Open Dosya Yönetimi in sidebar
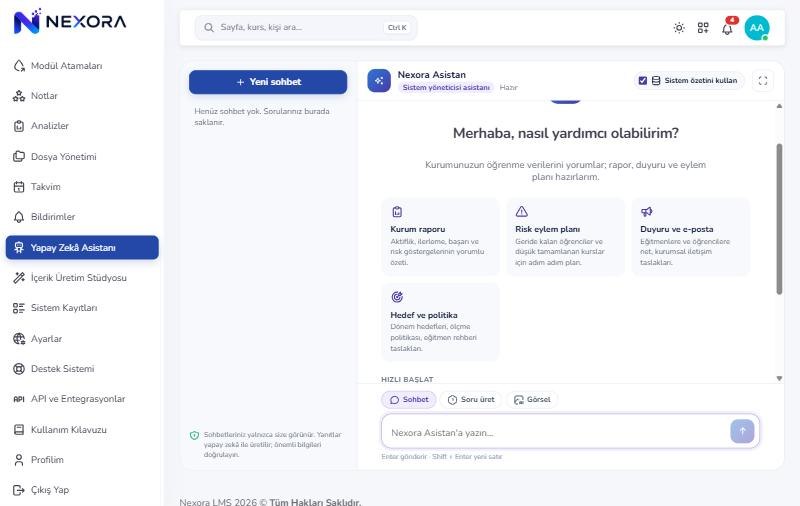The image size is (800, 506). [x=82, y=157]
